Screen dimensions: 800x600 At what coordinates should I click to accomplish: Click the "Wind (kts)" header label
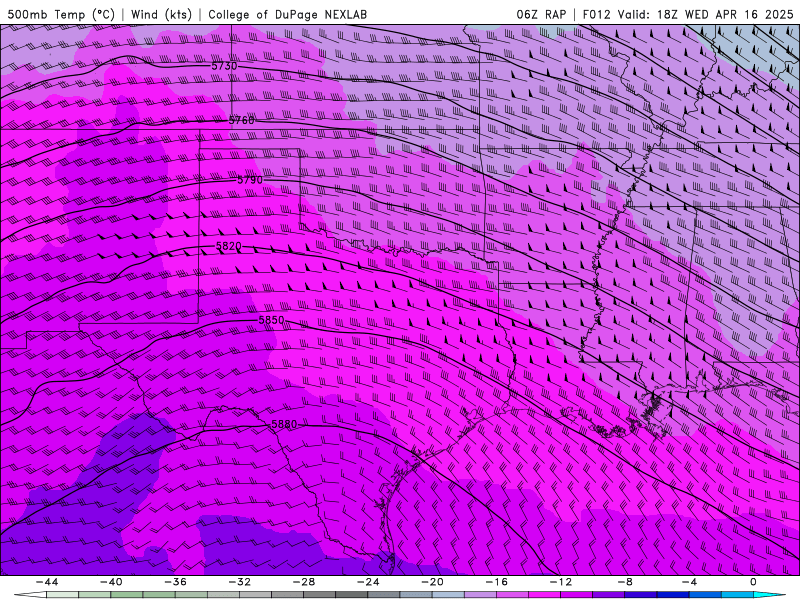(161, 14)
